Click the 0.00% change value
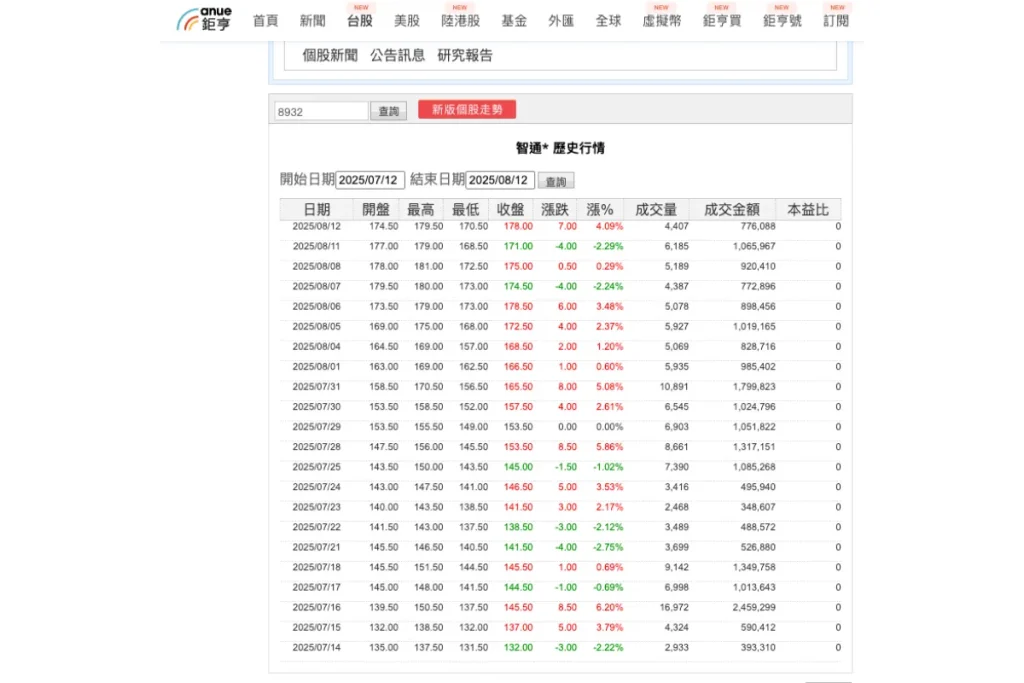Viewport: 1024px width, 683px height. 609,427
